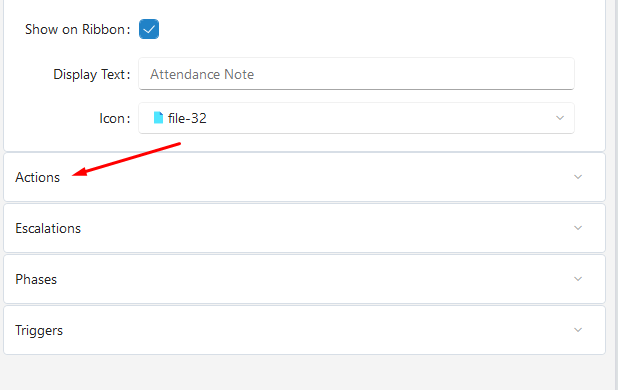Click the Phases panel chevron icon

point(578,279)
